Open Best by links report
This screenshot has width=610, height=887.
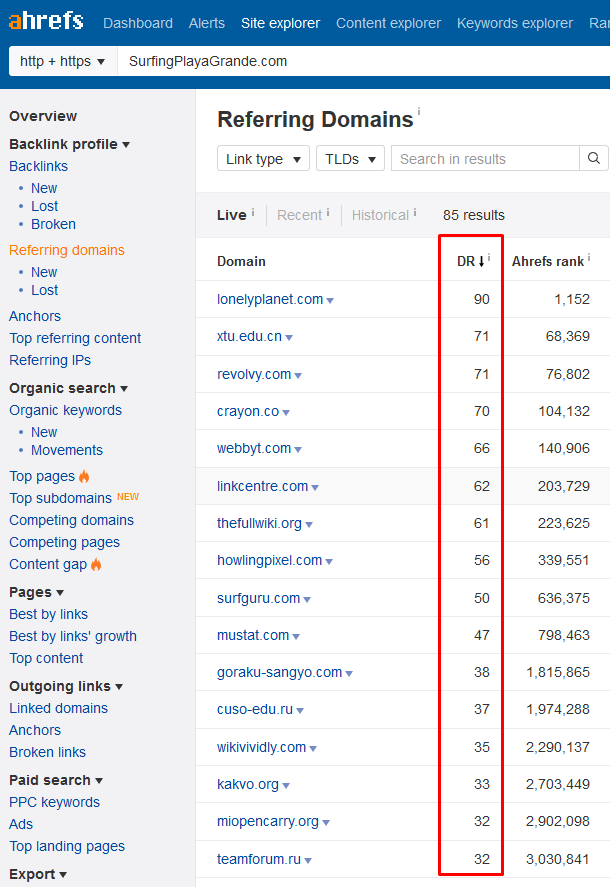pyautogui.click(x=49, y=614)
